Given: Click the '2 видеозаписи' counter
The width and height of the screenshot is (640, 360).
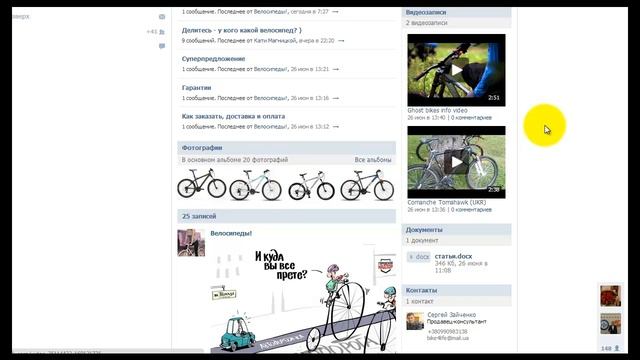Looking at the screenshot, I should tap(427, 23).
